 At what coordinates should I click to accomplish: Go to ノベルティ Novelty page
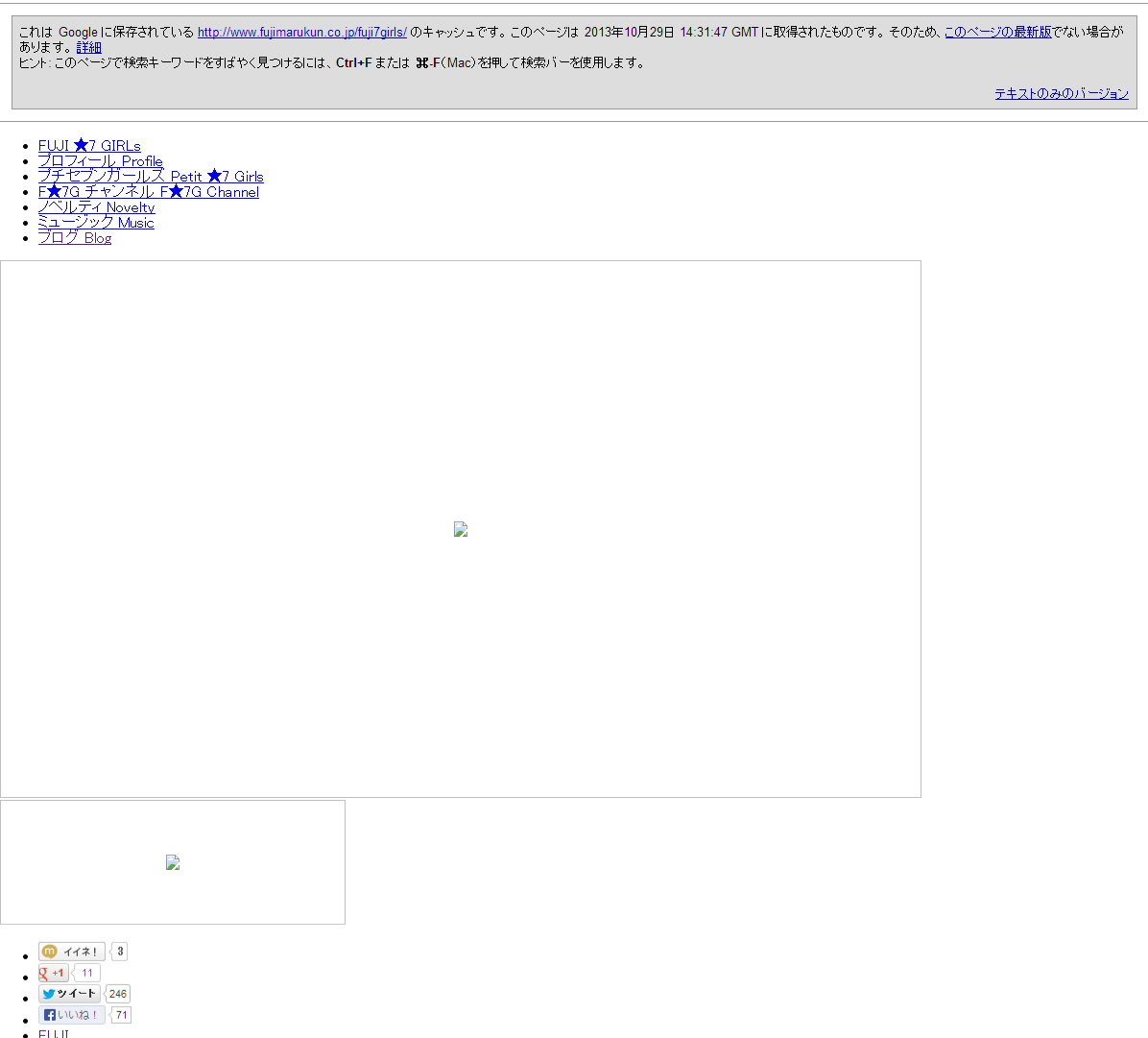tap(97, 207)
